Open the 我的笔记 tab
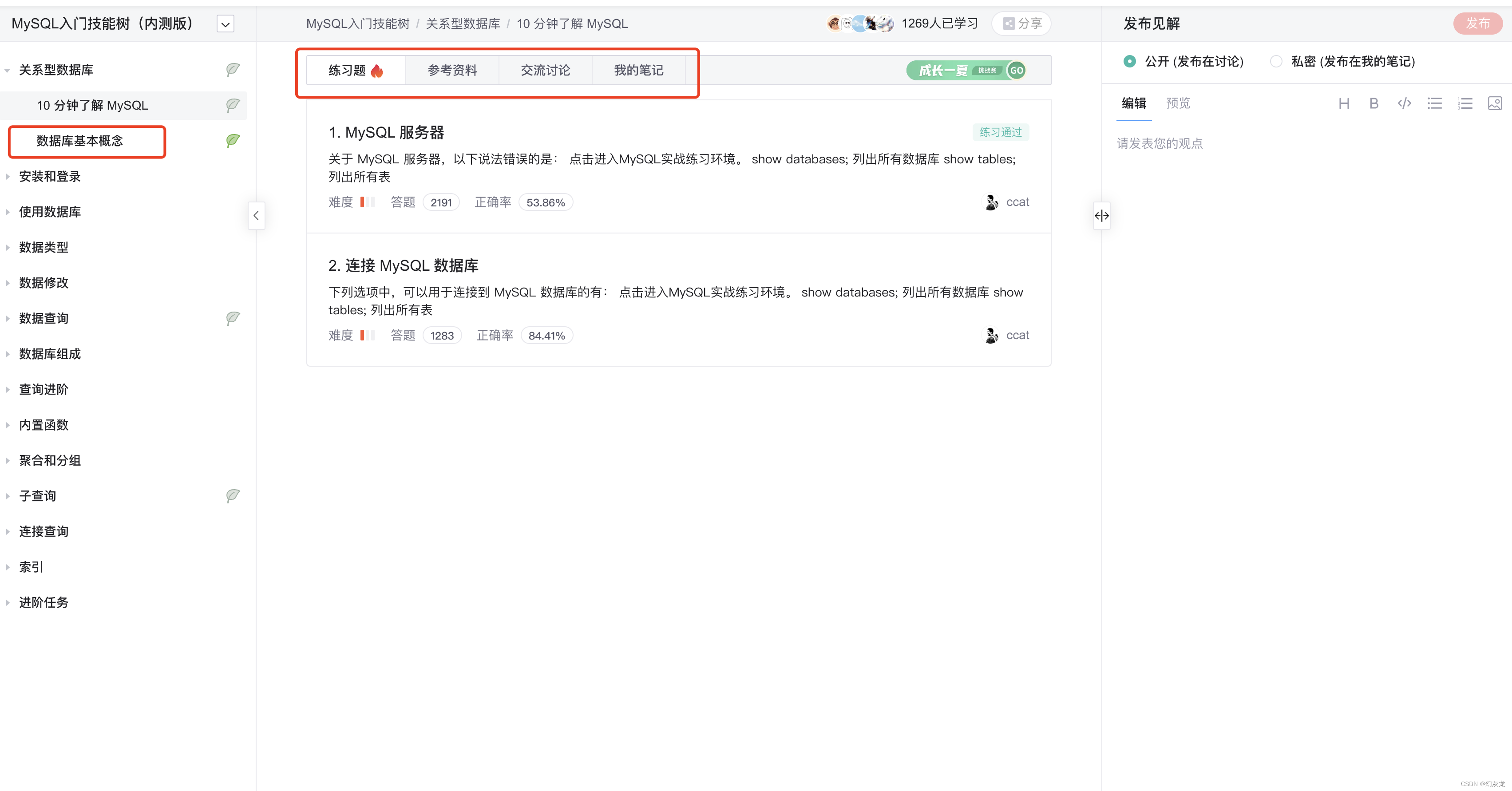Viewport: 1512px width, 791px height. click(638, 70)
